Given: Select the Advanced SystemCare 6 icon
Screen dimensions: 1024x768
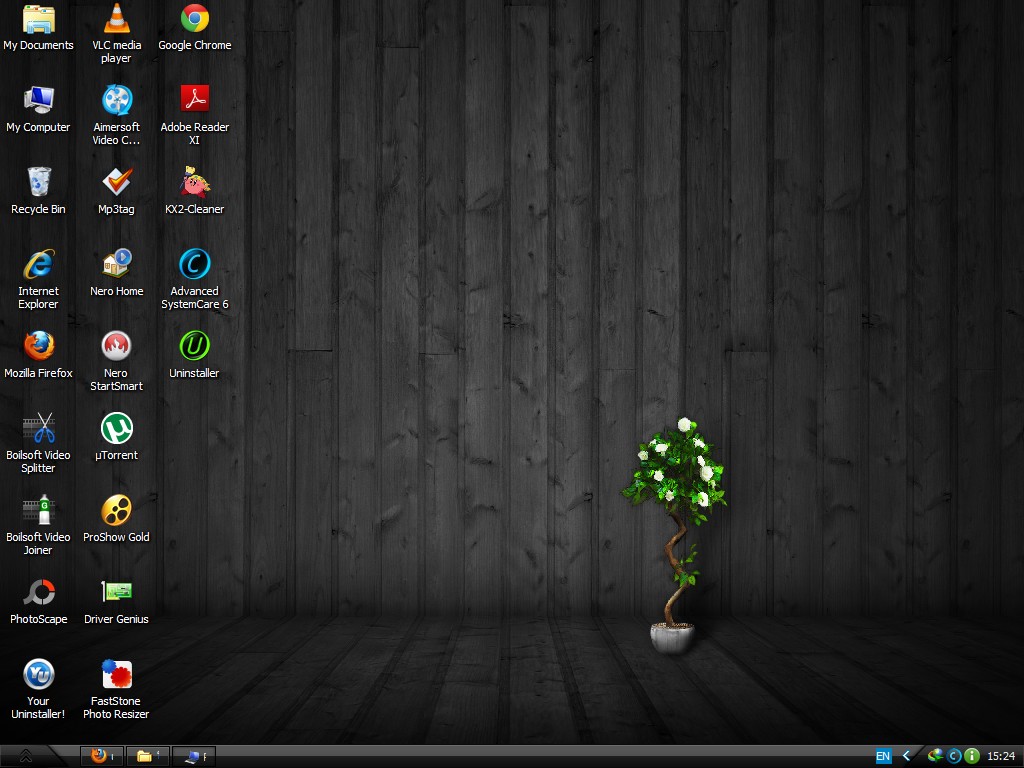Looking at the screenshot, I should [194, 264].
